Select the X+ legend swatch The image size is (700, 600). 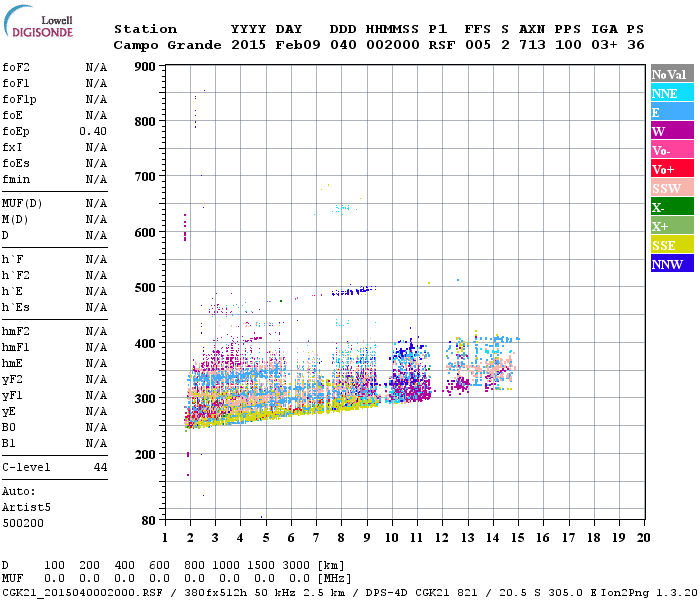click(x=672, y=226)
